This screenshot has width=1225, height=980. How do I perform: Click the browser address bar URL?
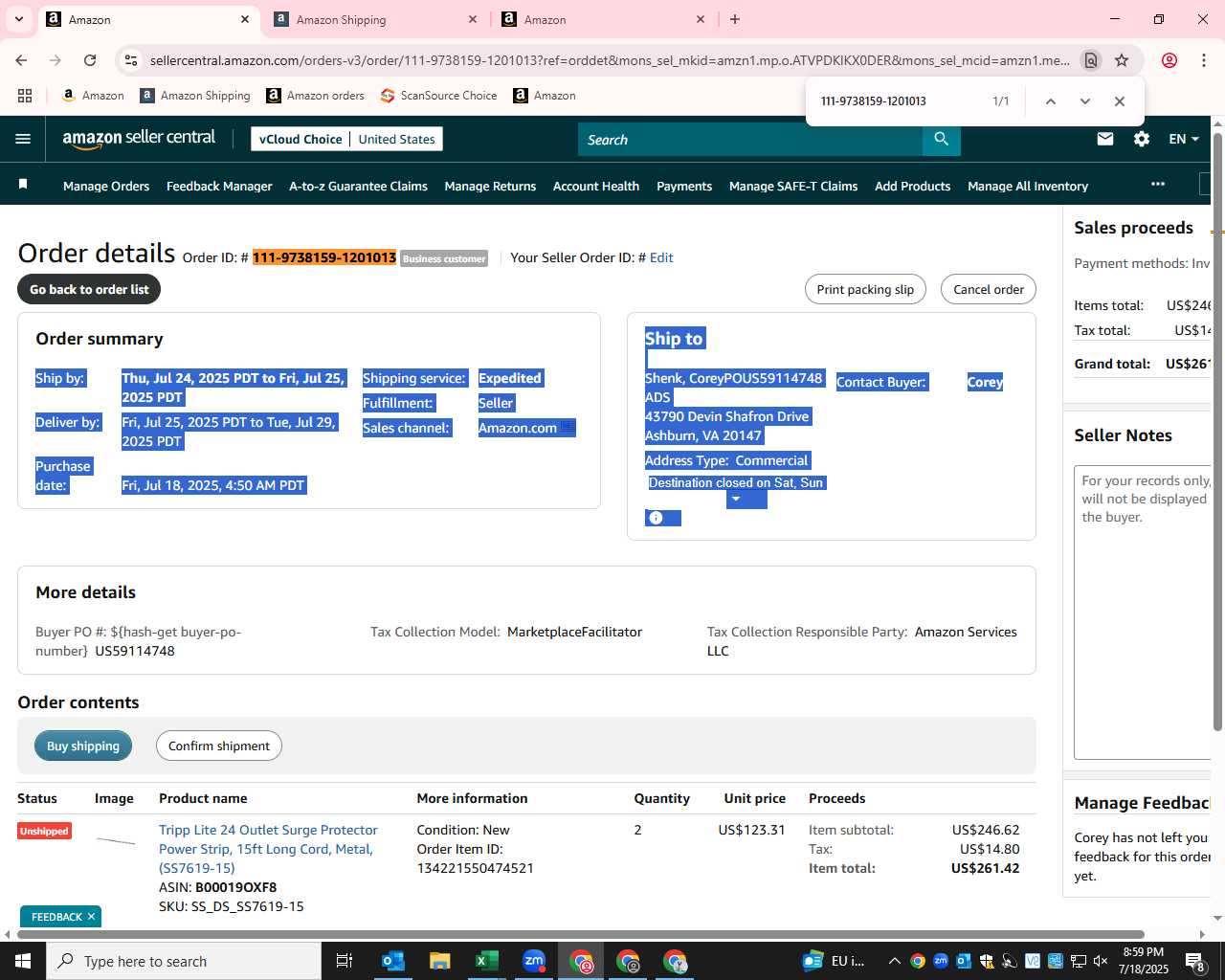610,60
